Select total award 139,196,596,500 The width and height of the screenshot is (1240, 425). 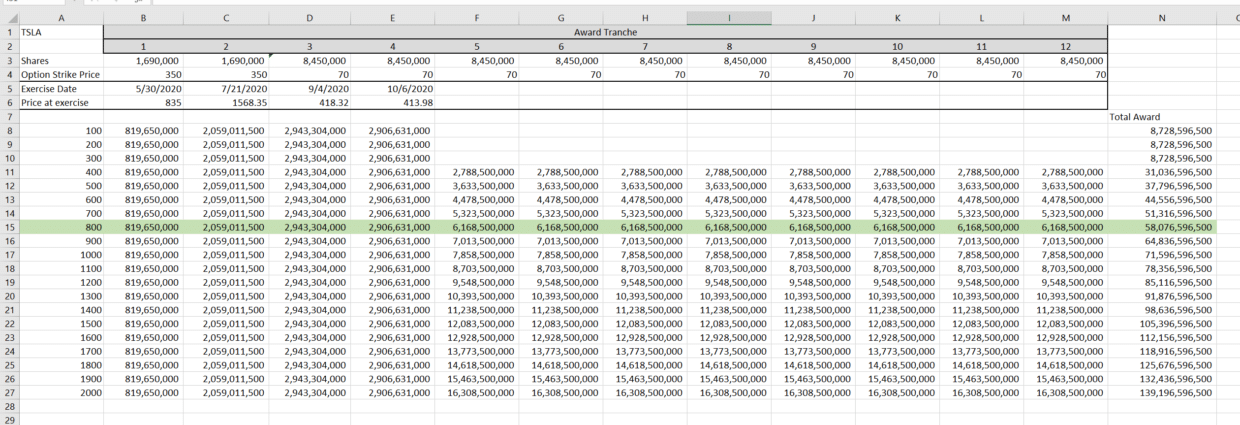[1162, 394]
